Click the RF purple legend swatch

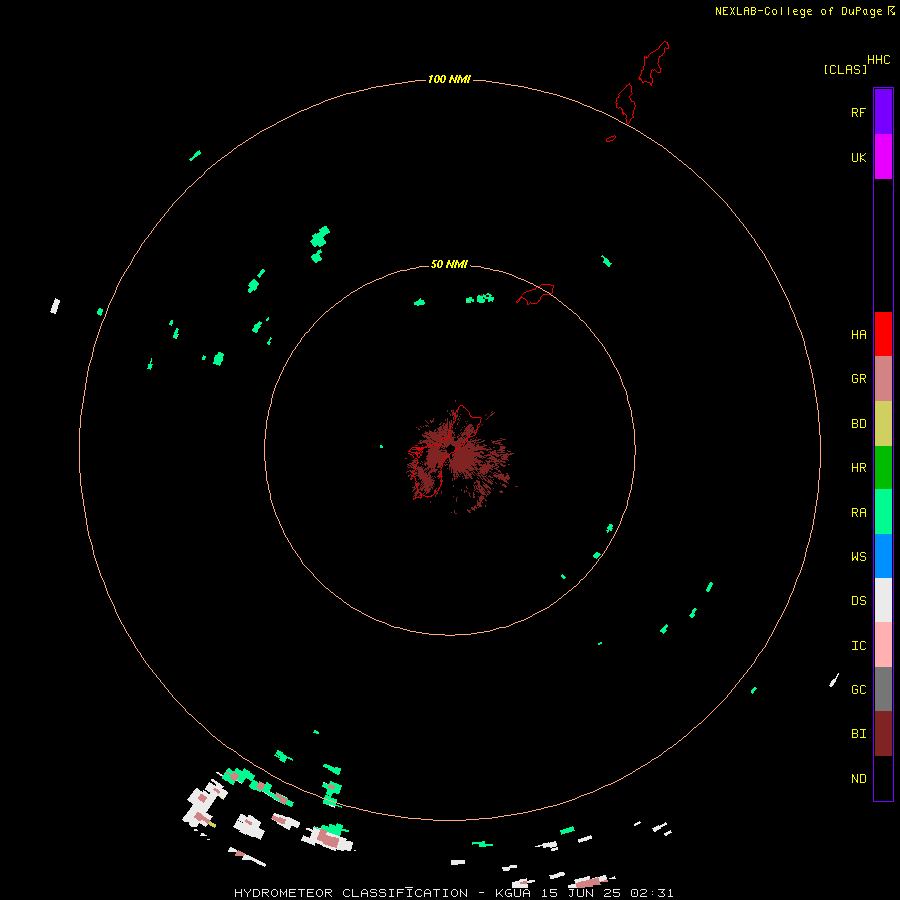(x=883, y=112)
